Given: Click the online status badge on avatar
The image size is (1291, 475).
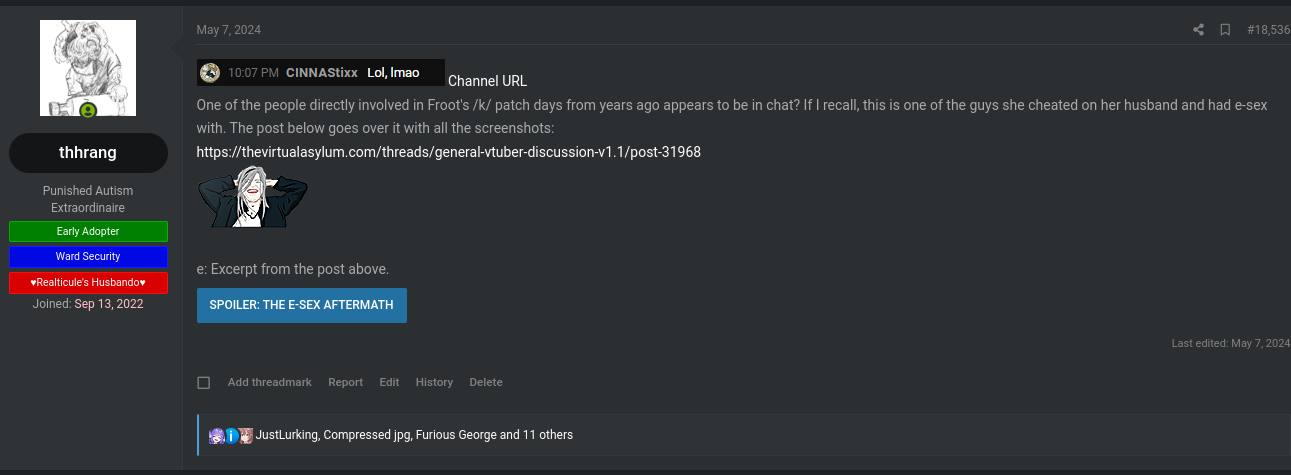Looking at the screenshot, I should pyautogui.click(x=88, y=110).
